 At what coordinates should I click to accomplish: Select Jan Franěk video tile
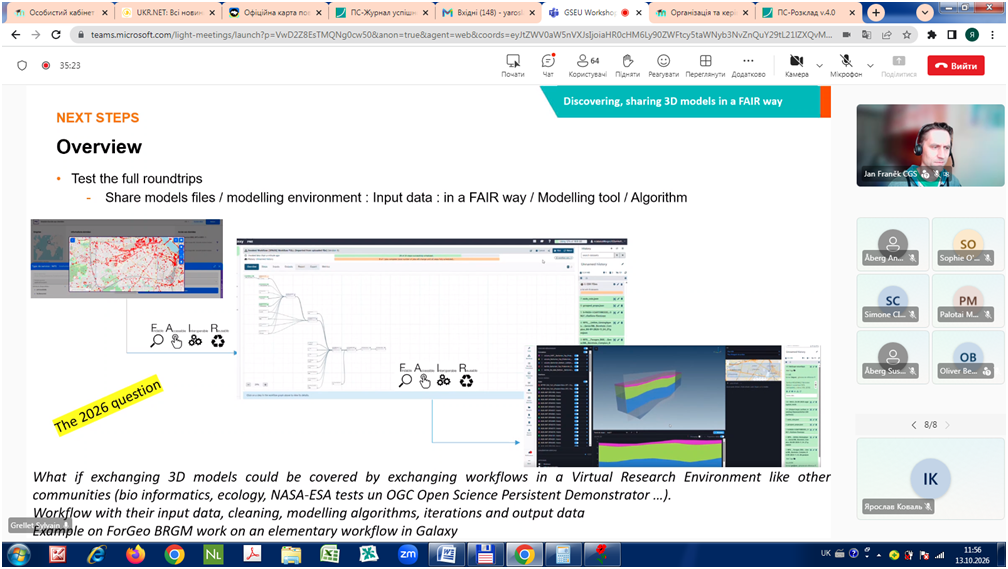930,145
